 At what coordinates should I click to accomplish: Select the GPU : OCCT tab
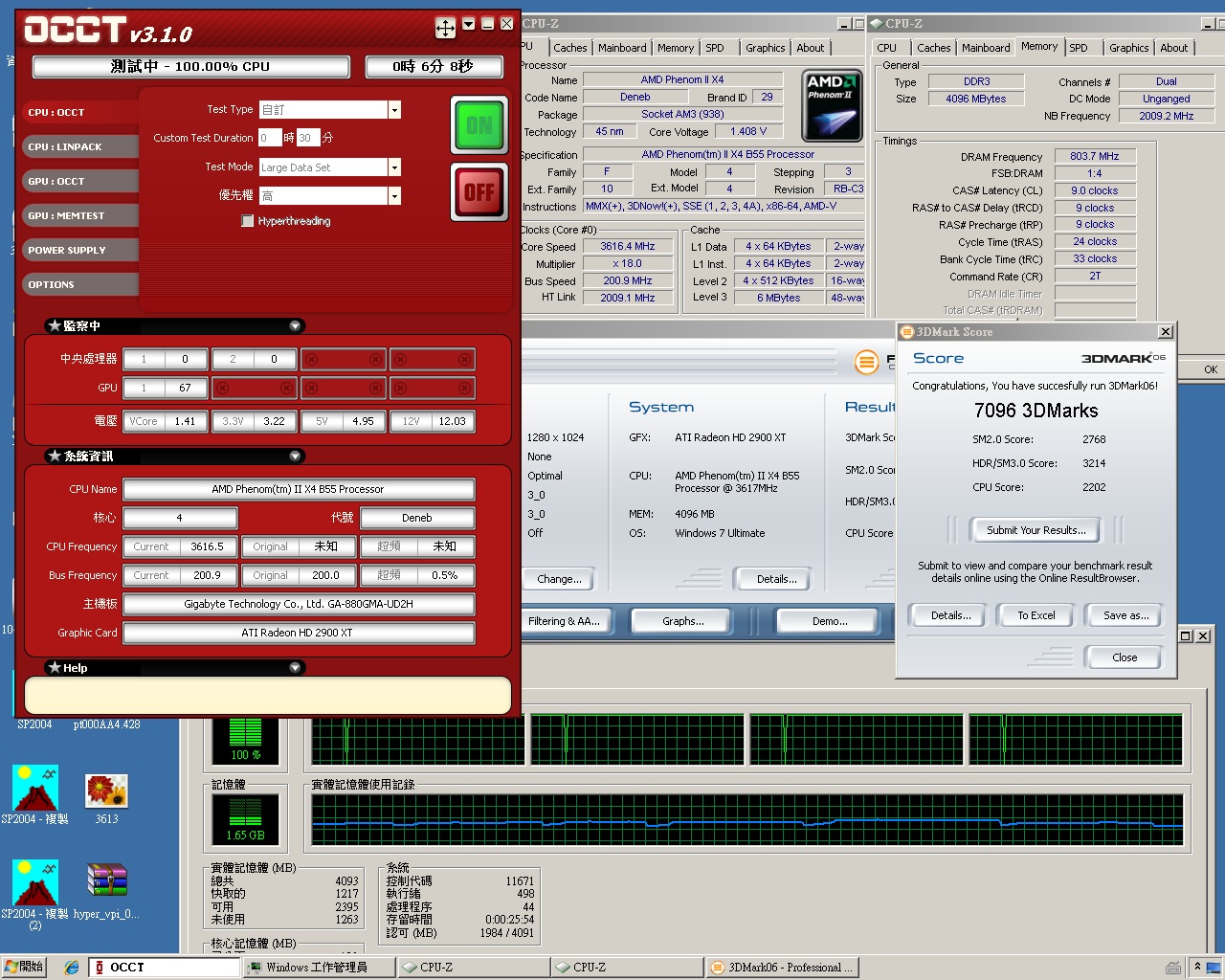[80, 181]
